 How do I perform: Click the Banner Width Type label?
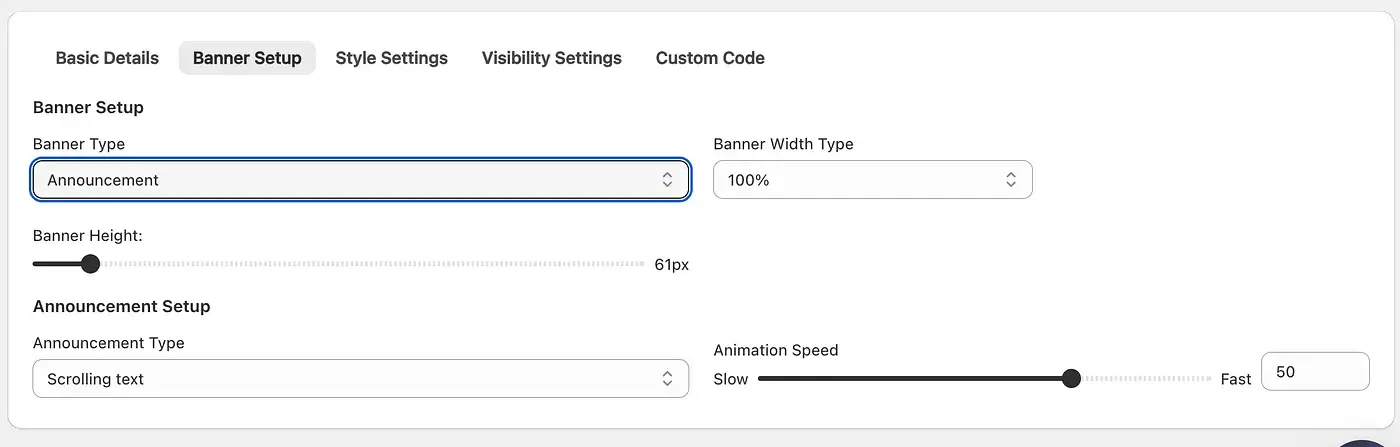tap(783, 144)
